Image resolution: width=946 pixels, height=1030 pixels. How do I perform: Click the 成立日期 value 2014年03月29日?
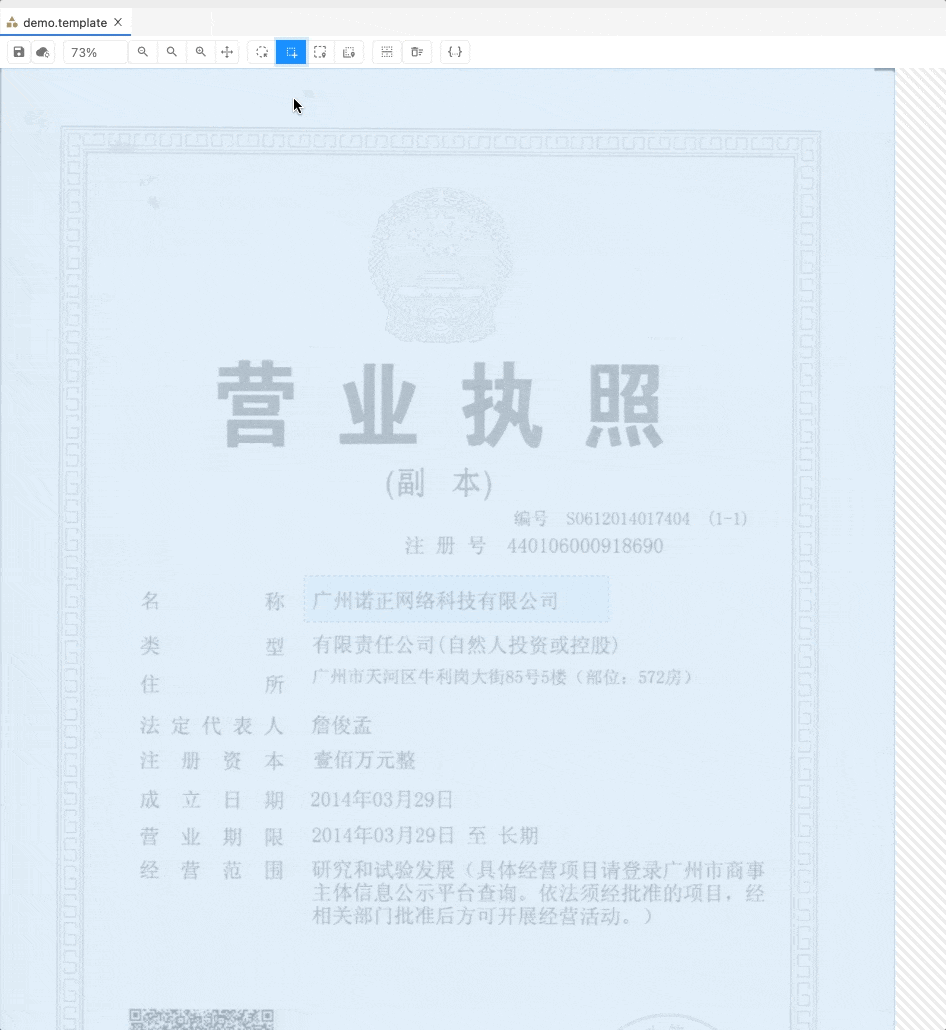point(382,799)
